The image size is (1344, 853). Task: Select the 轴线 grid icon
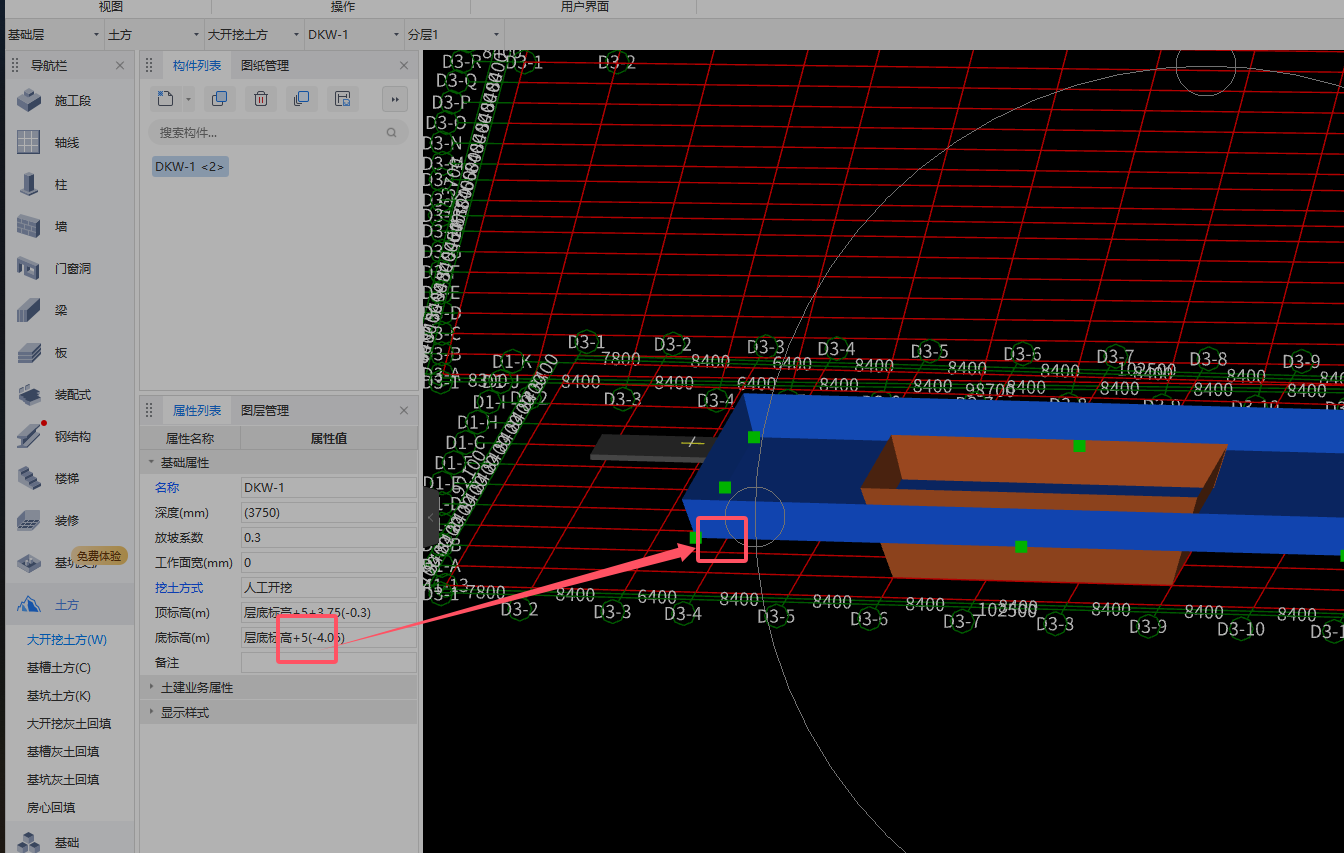click(29, 142)
